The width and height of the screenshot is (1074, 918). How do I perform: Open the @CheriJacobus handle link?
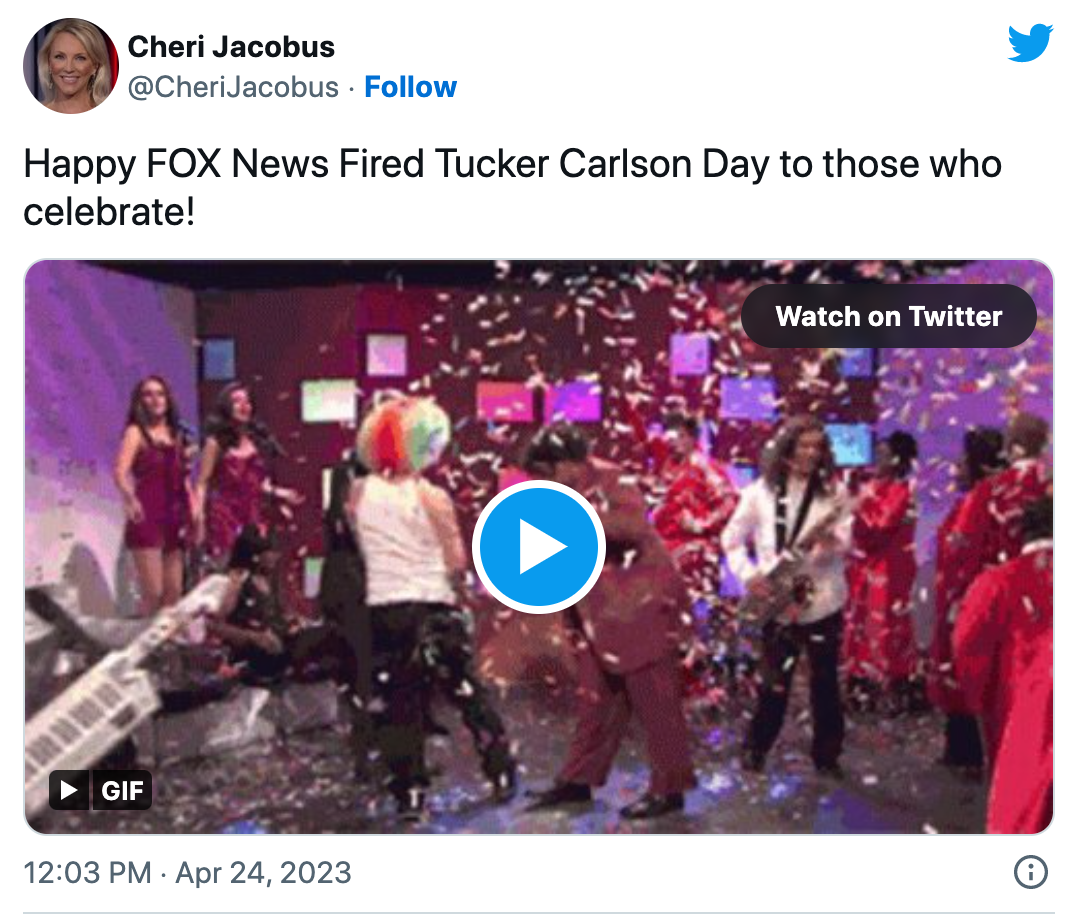(233, 87)
